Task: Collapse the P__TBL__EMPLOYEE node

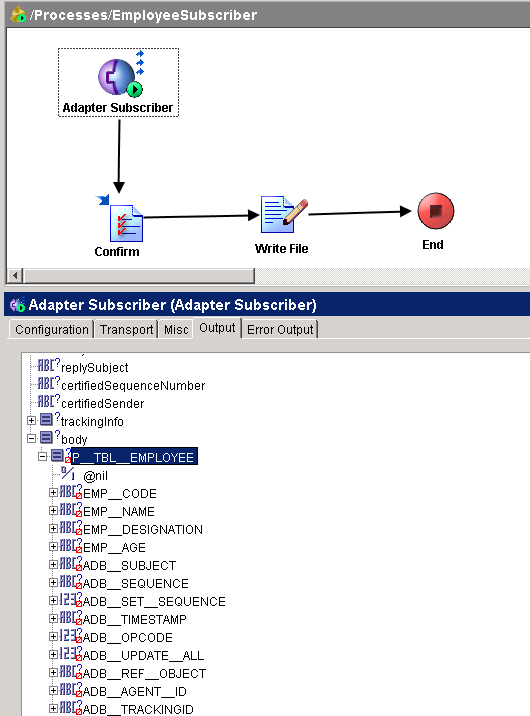Action: coord(42,456)
